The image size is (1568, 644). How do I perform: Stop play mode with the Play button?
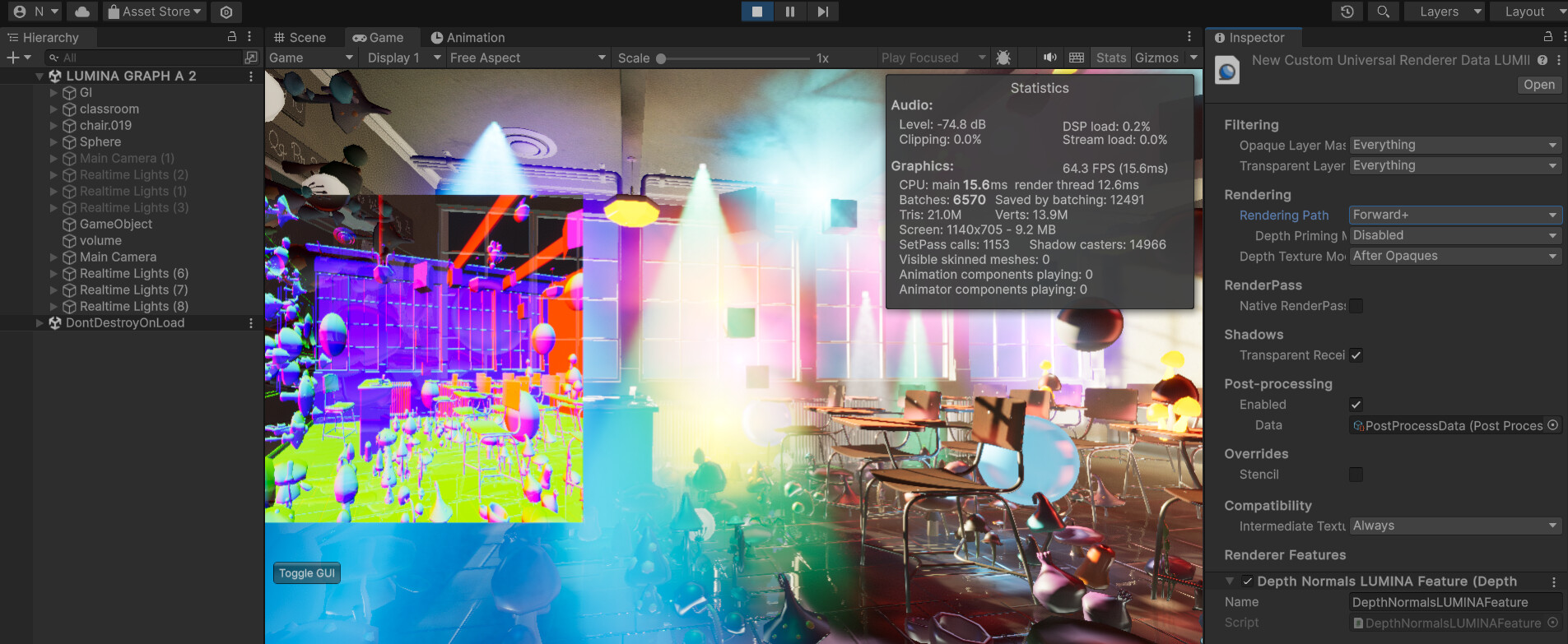tap(757, 12)
